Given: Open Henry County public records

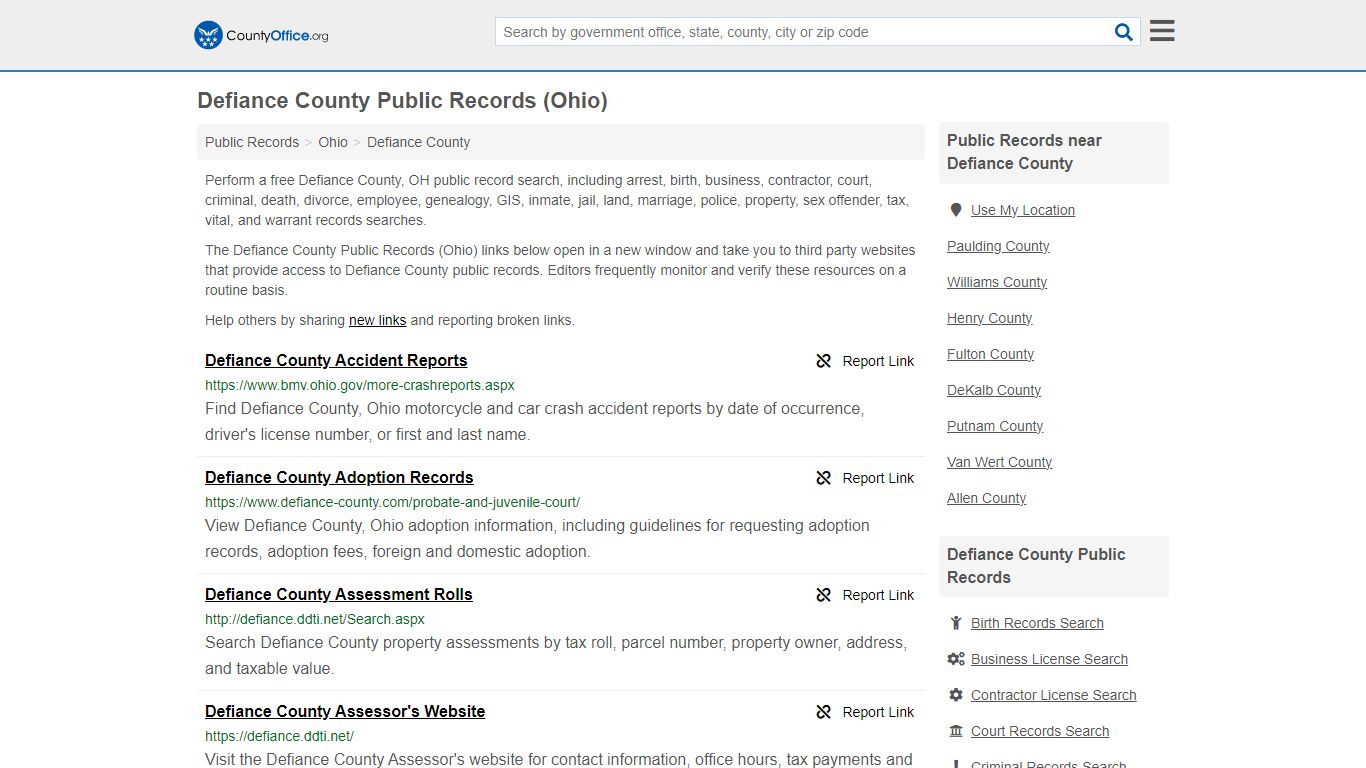Looking at the screenshot, I should click(990, 318).
